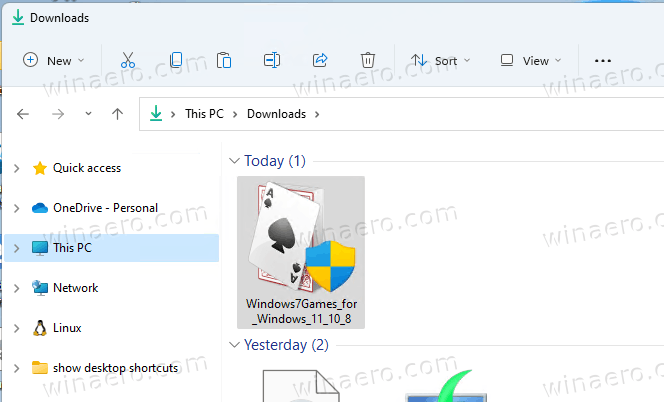The height and width of the screenshot is (402, 664).
Task: Expand show desktop shortcuts folder node
Action: 17,368
